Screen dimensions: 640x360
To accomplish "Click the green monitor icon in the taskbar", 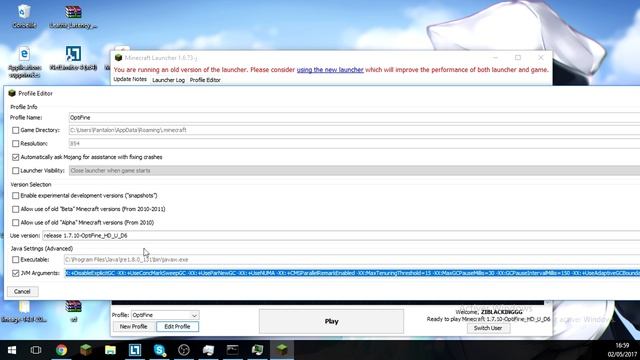I will pos(257,350).
